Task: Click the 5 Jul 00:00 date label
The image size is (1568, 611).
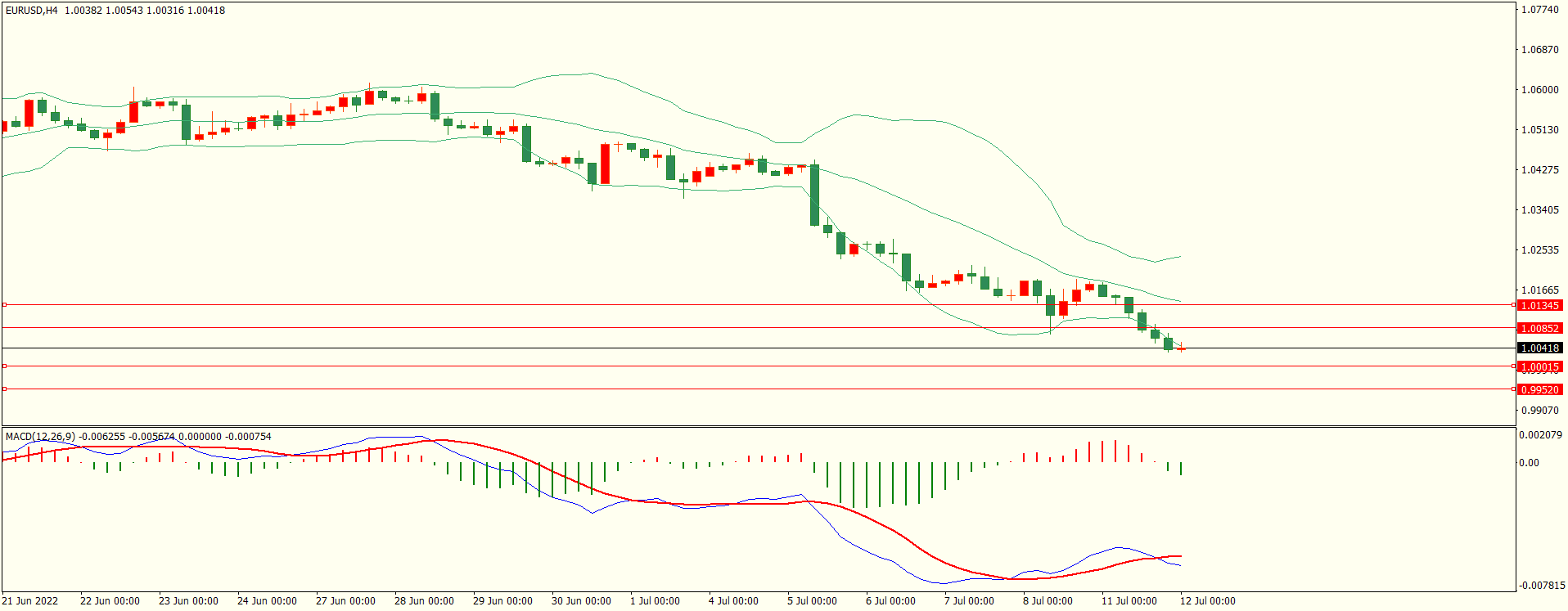Action: pyautogui.click(x=811, y=601)
